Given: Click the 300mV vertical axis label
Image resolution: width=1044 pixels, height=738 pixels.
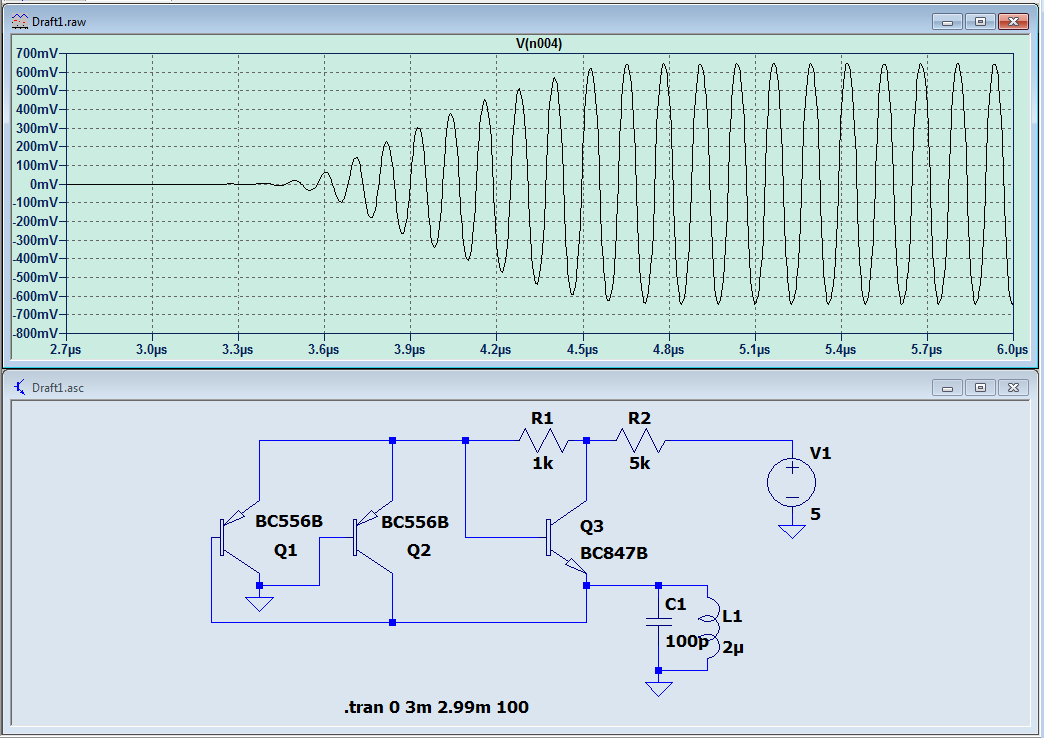Looking at the screenshot, I should (37, 128).
